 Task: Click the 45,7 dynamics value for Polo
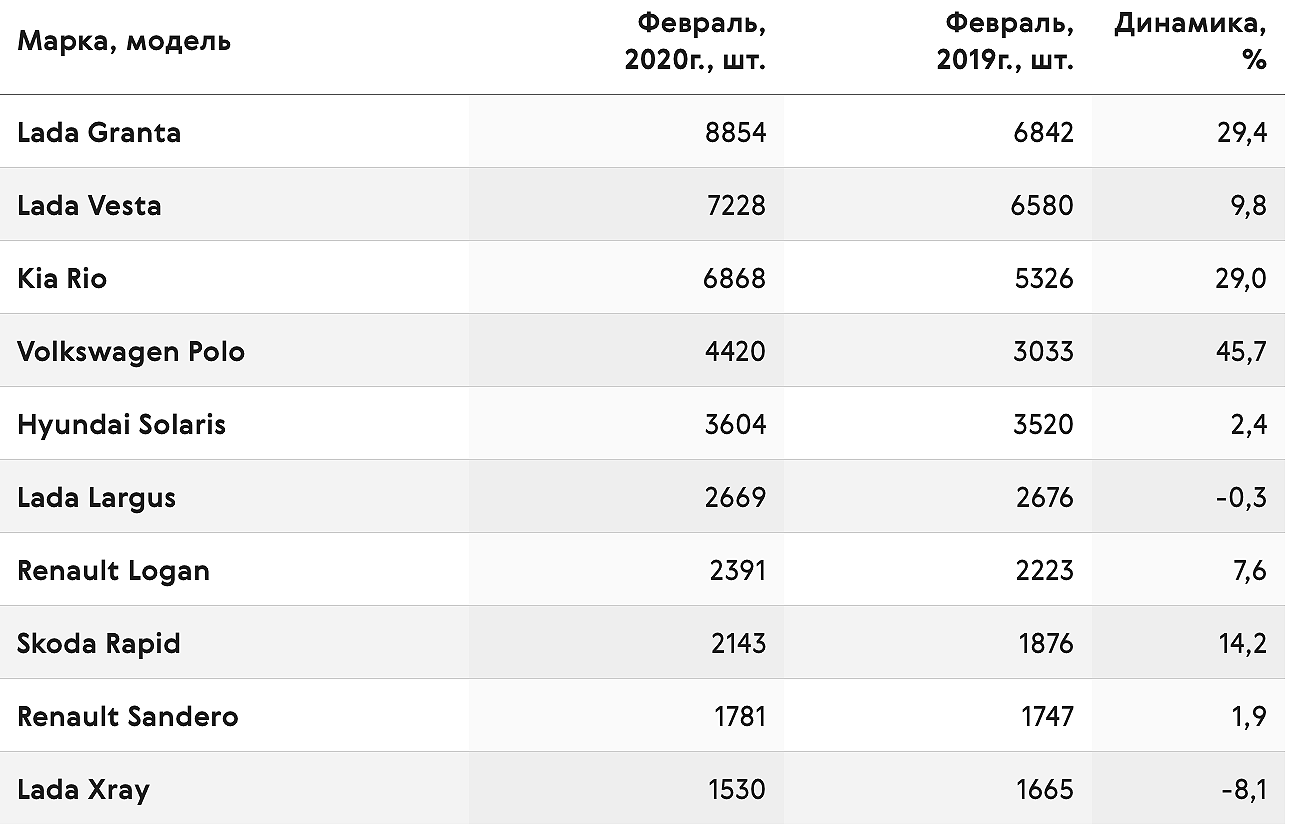[x=1242, y=352]
